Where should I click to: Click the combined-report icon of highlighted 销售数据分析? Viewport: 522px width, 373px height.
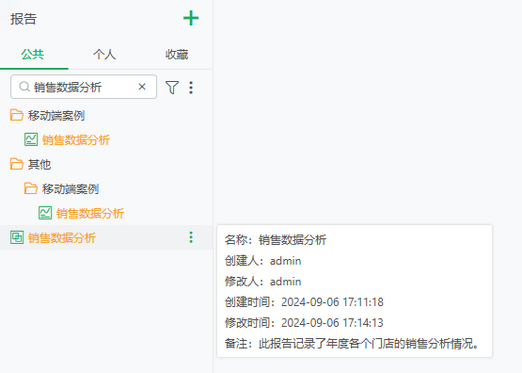[17, 237]
